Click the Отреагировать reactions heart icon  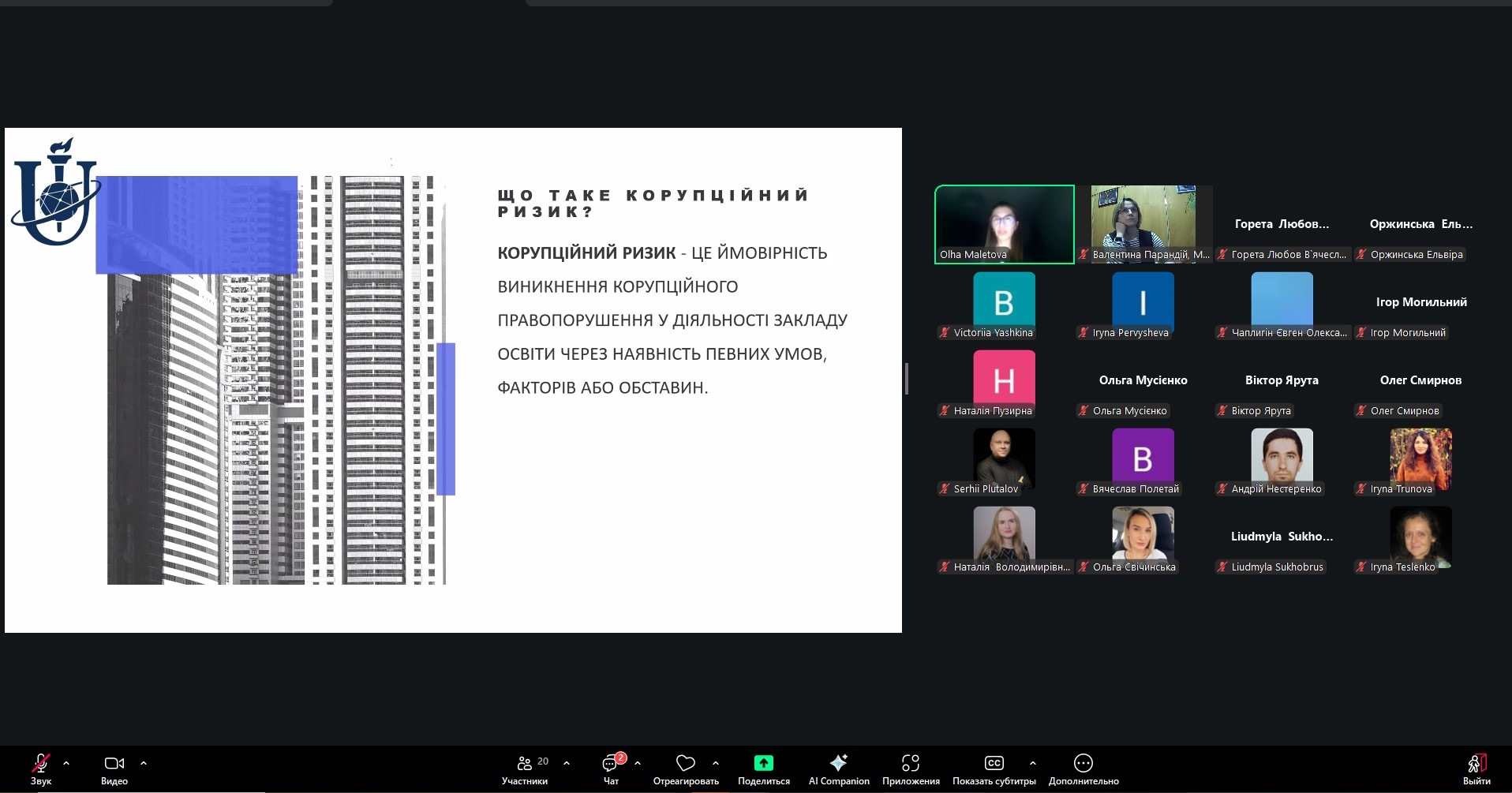[685, 763]
